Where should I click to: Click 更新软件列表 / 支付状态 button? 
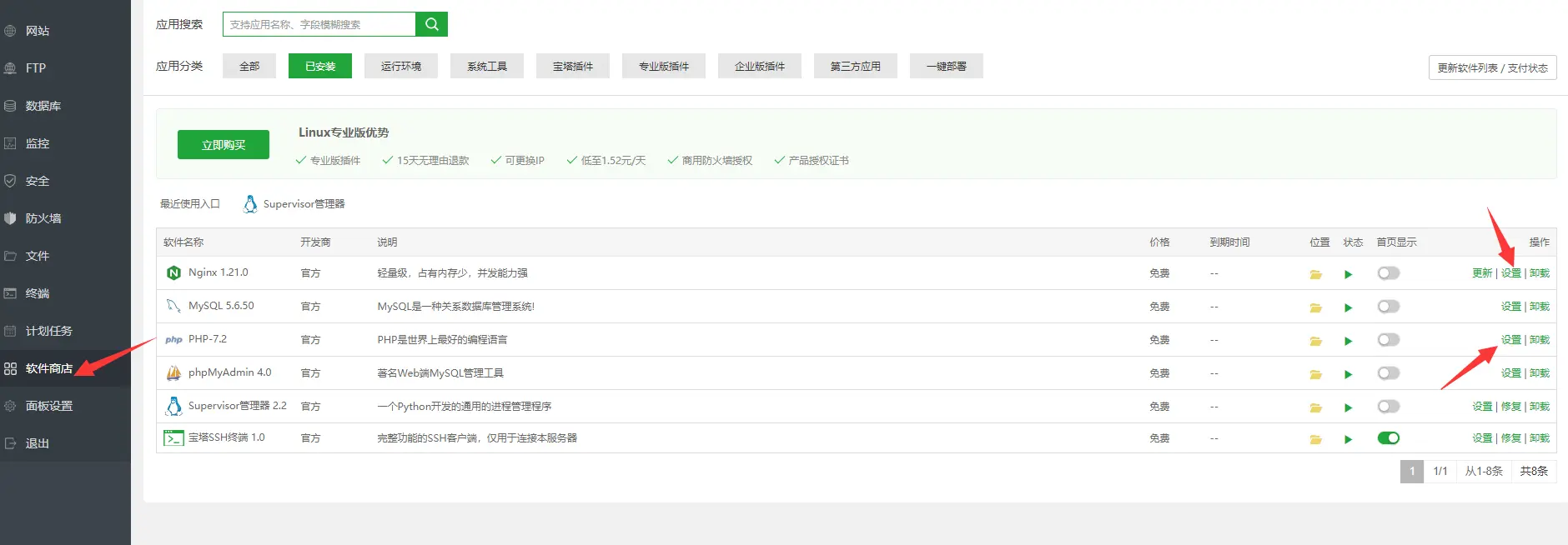pos(1492,67)
